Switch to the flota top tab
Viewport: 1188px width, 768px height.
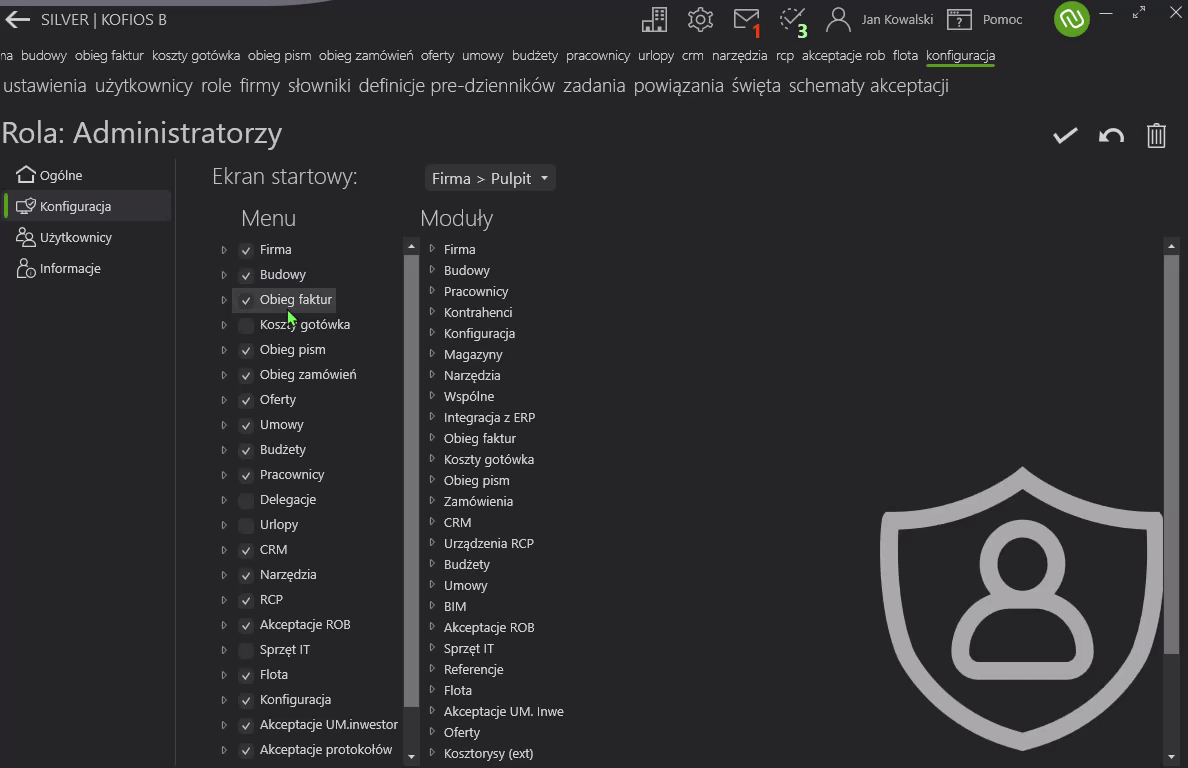905,55
